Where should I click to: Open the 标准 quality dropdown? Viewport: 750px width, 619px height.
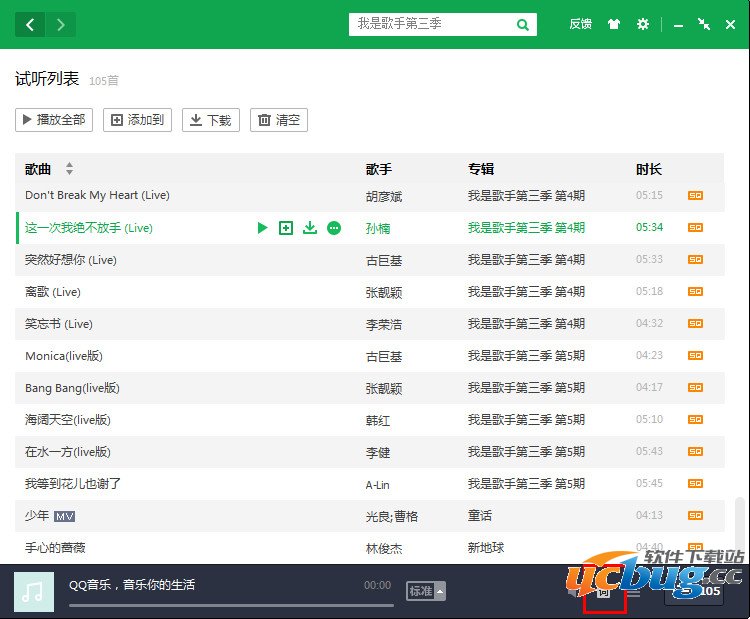pyautogui.click(x=425, y=591)
